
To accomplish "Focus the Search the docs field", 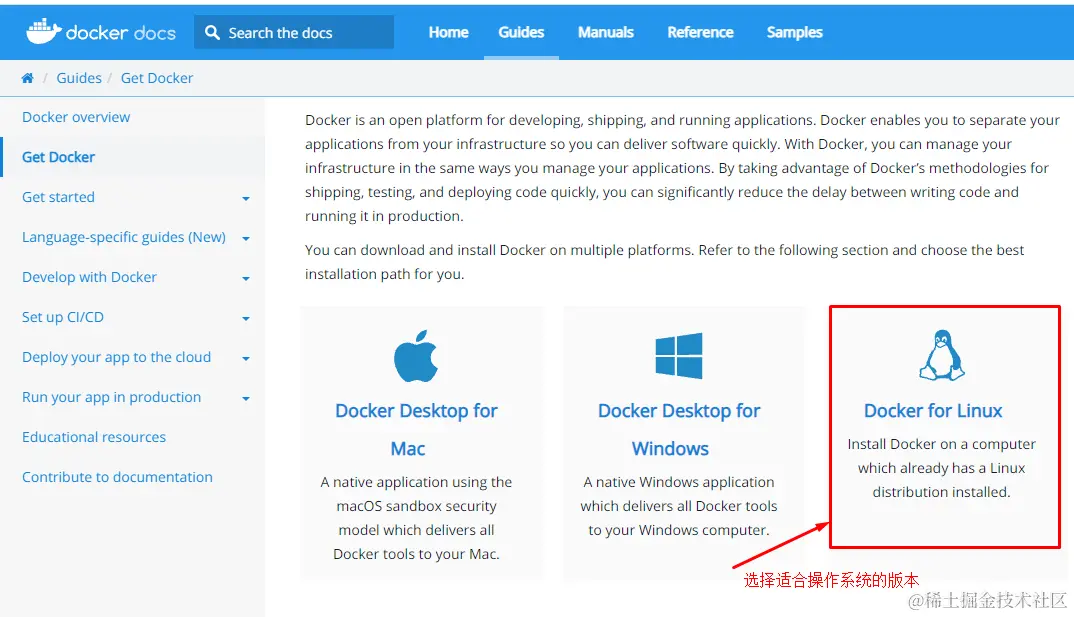I will tap(294, 32).
